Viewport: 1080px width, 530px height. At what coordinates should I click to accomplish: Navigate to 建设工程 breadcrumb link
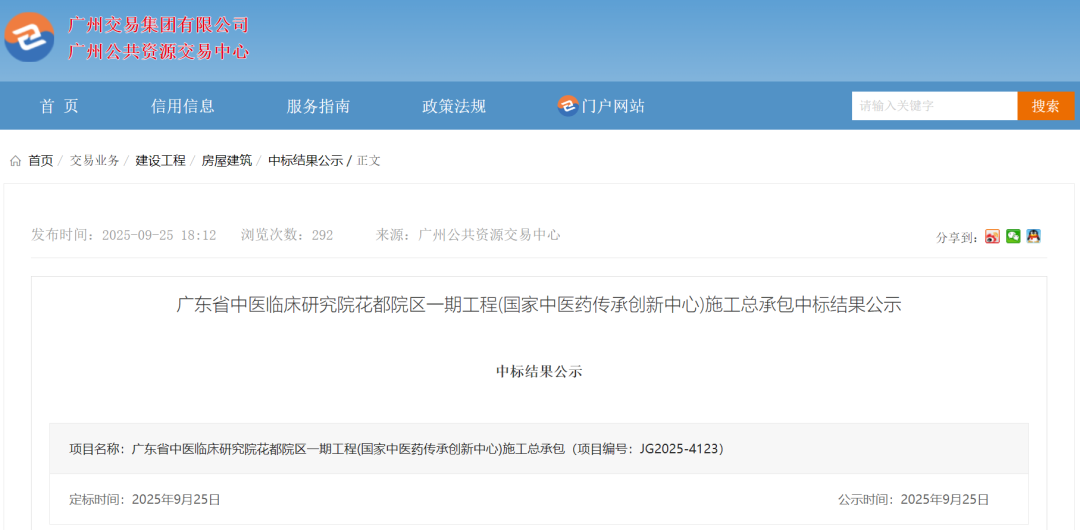click(x=161, y=160)
